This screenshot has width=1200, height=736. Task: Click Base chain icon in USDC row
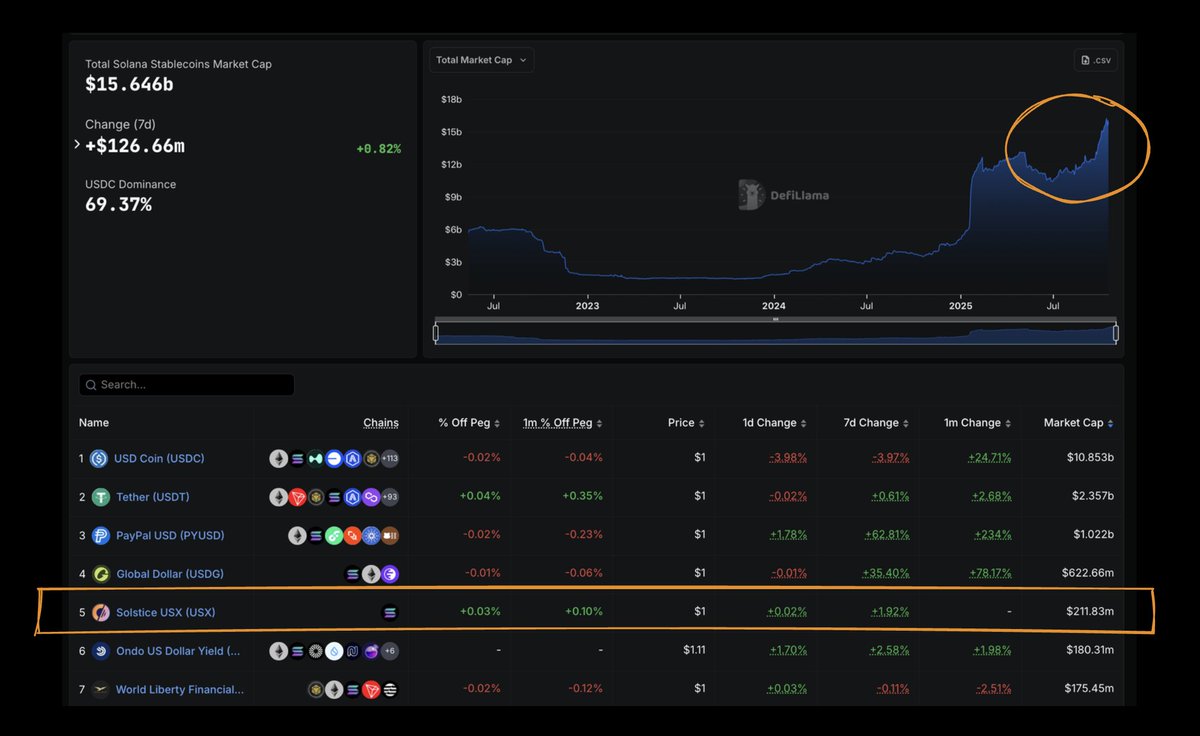pyautogui.click(x=334, y=459)
